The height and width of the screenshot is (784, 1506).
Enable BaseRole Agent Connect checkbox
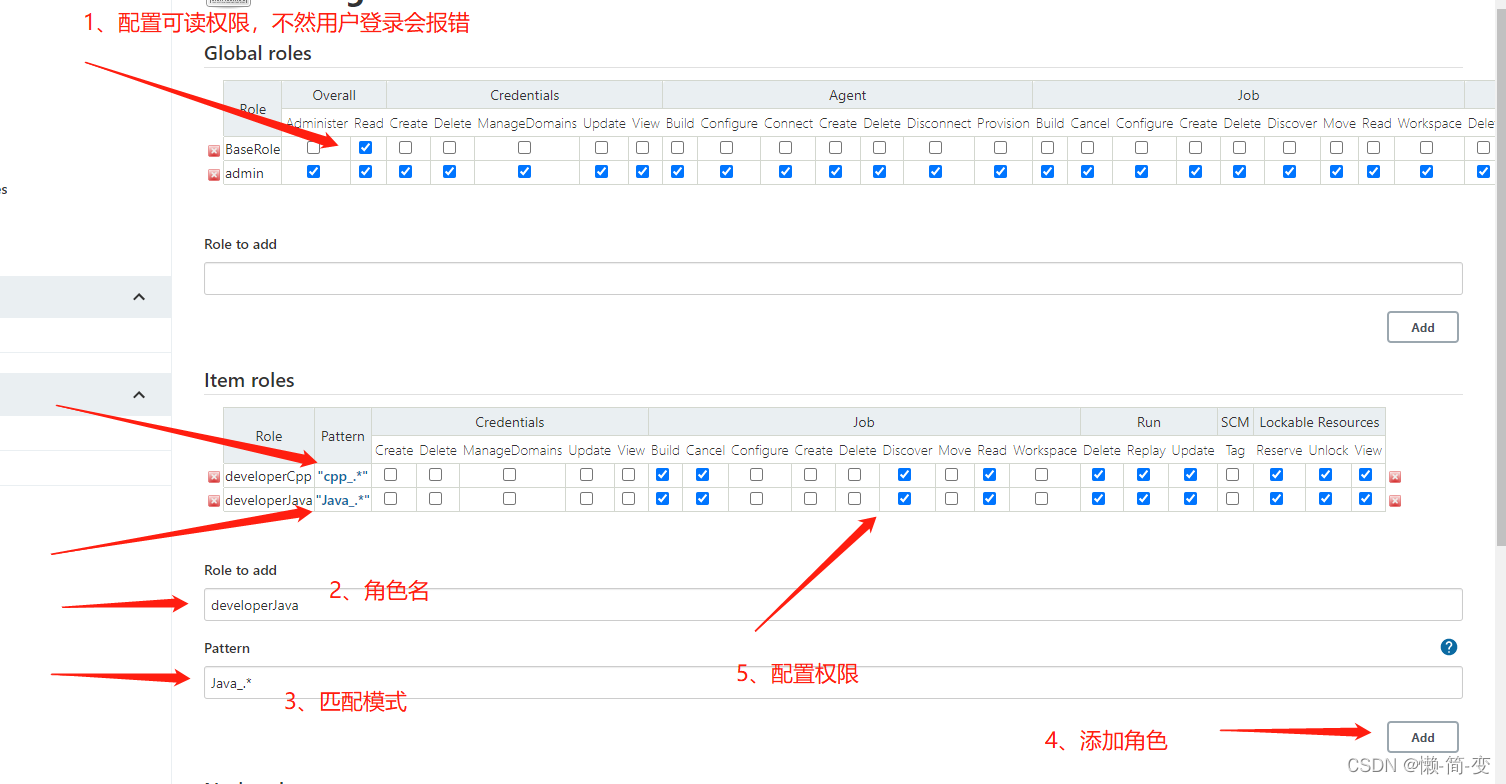point(786,147)
